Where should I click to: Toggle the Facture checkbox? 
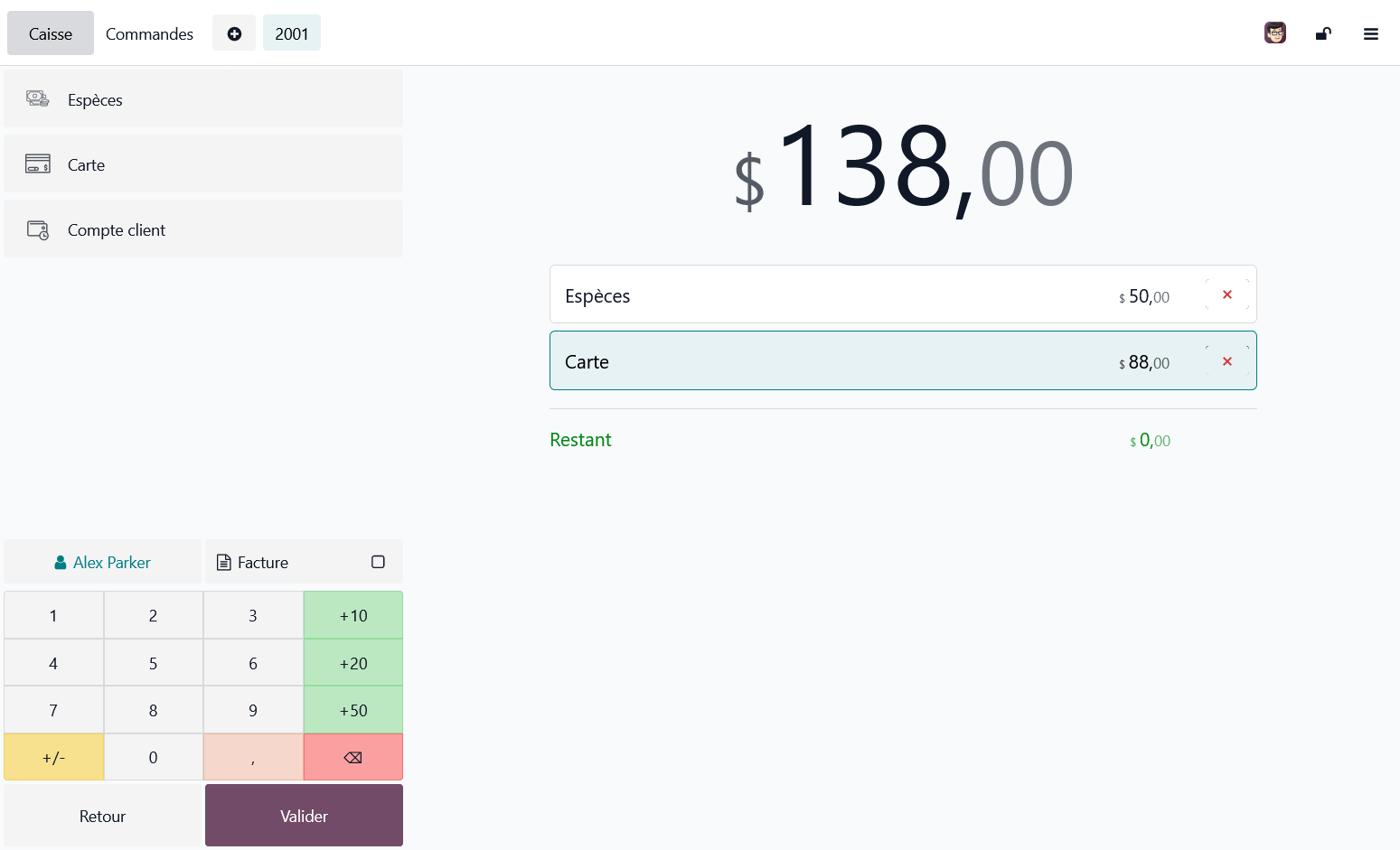tap(378, 561)
